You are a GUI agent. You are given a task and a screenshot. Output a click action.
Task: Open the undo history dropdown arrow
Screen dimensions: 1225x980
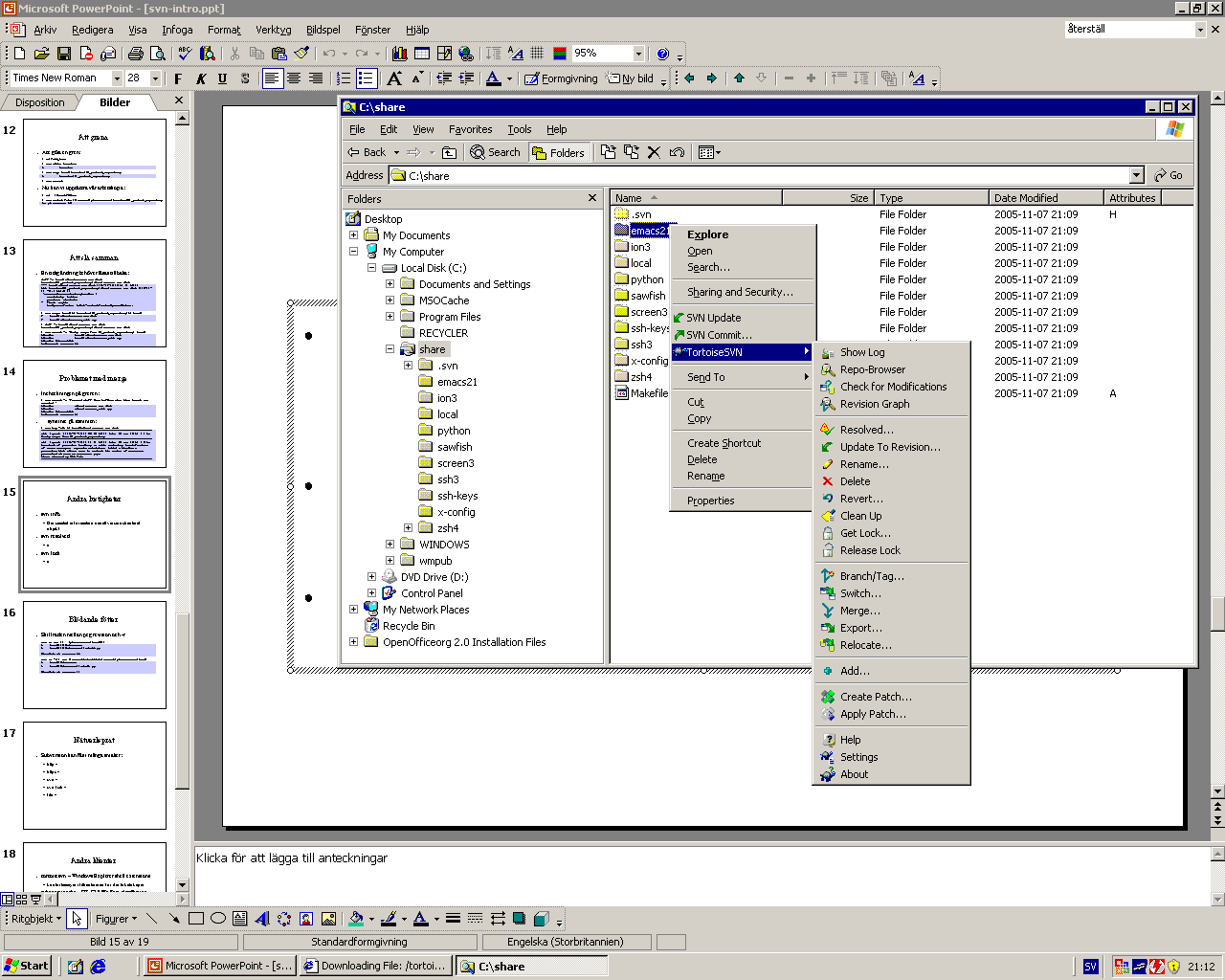click(345, 54)
